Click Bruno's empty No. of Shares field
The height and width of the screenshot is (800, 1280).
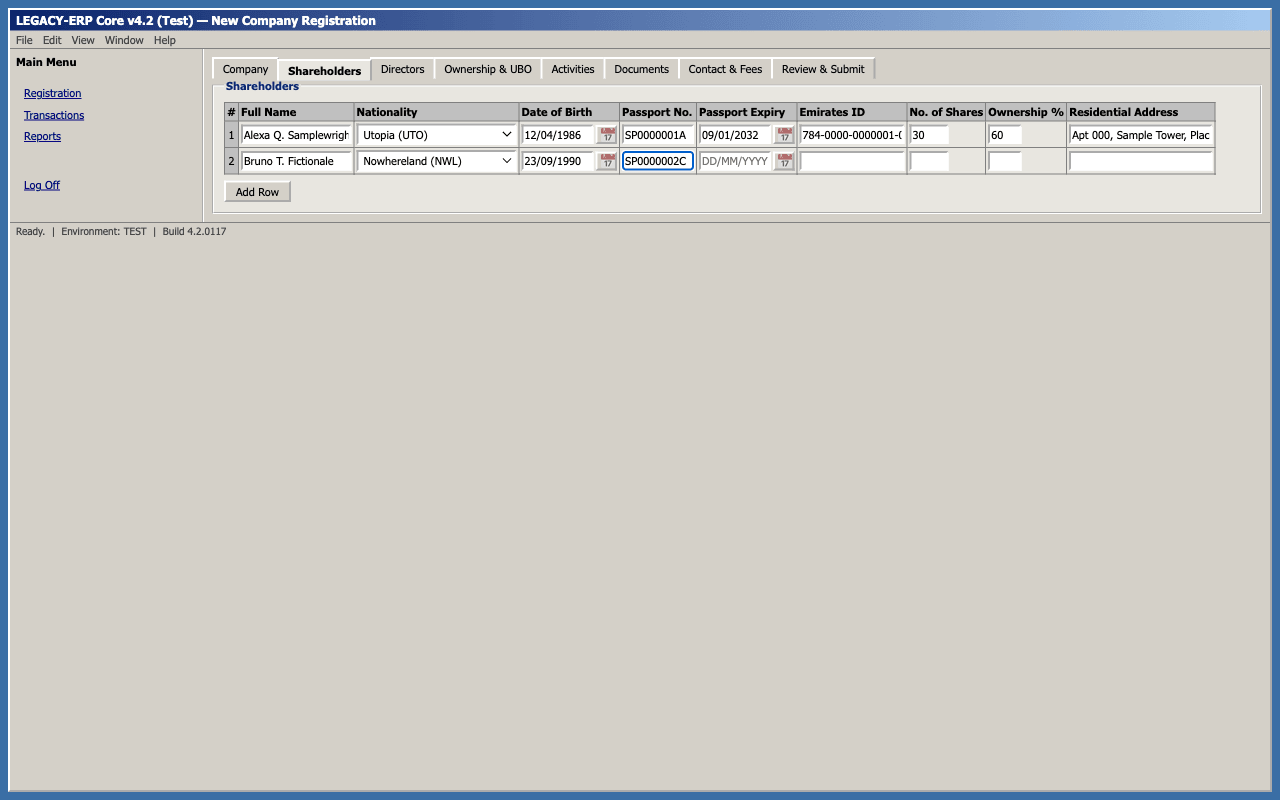(x=929, y=161)
